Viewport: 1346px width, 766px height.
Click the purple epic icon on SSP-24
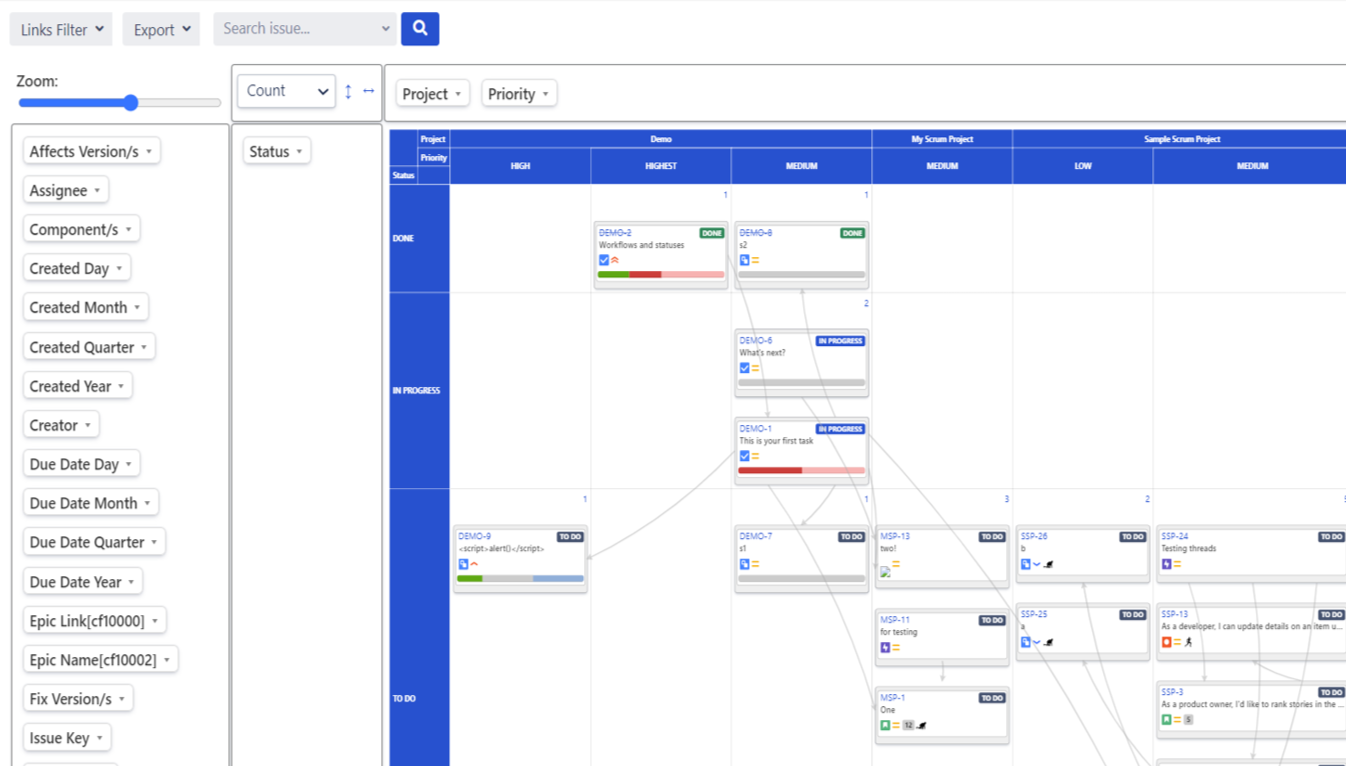(x=1166, y=564)
